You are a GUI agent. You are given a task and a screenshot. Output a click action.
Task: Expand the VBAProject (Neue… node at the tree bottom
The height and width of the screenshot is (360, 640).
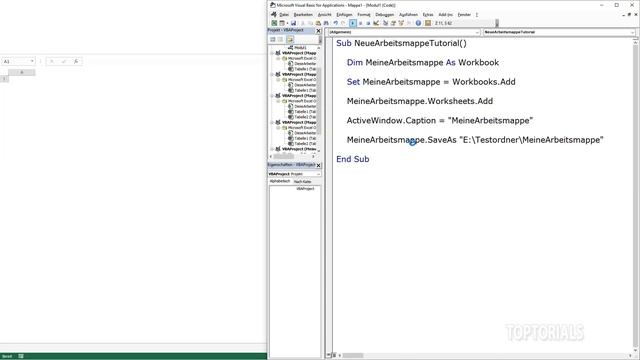(272, 149)
